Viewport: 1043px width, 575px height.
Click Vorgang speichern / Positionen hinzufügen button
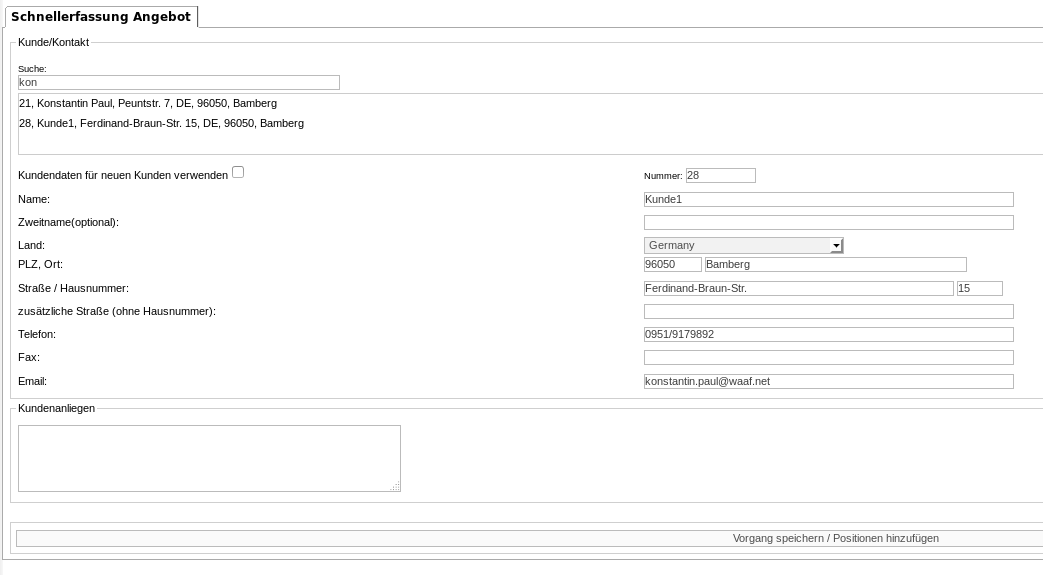point(529,538)
